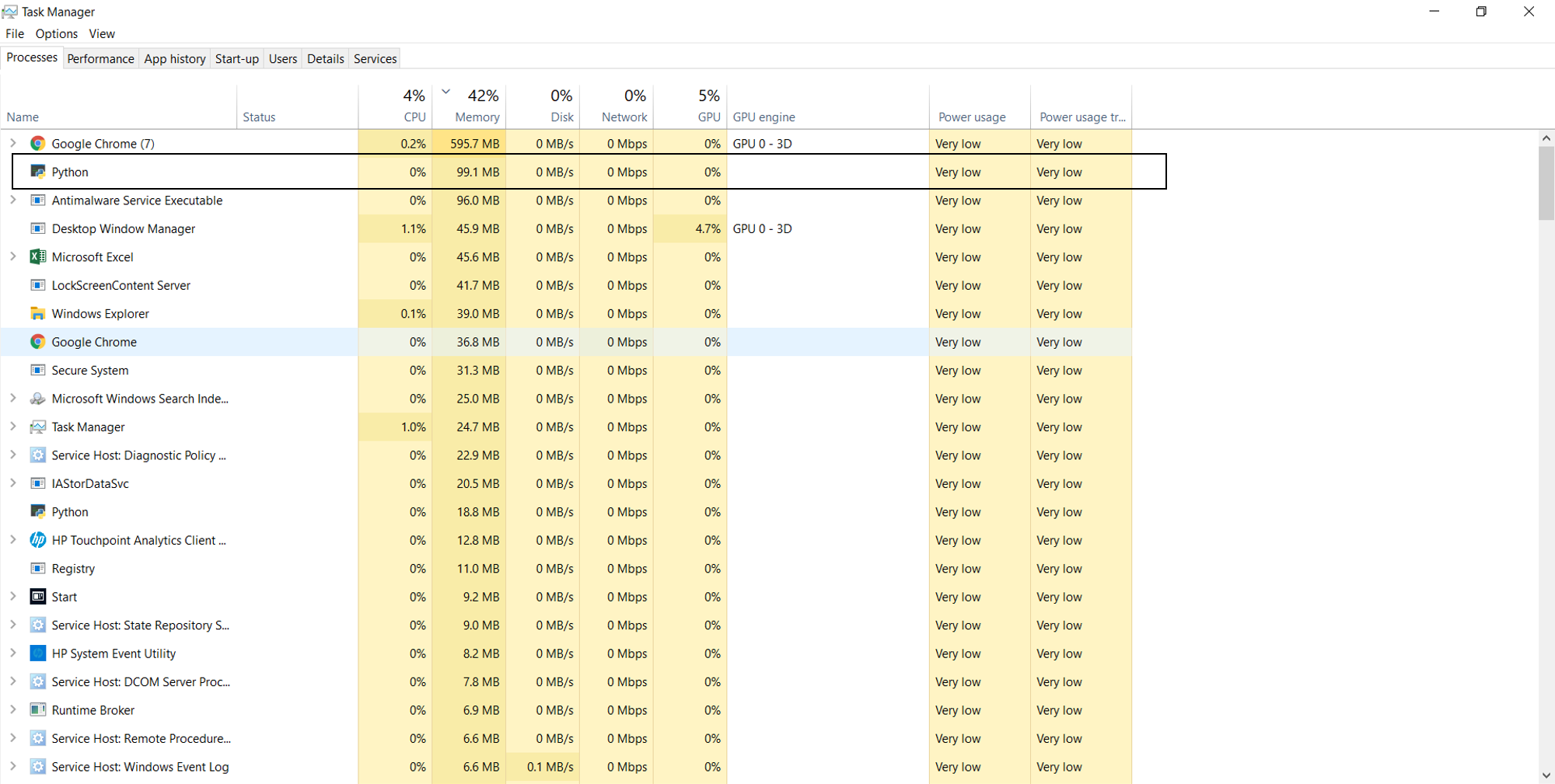The height and width of the screenshot is (784, 1555).
Task: Expand the IAStorDataSvc process row
Action: (x=13, y=483)
